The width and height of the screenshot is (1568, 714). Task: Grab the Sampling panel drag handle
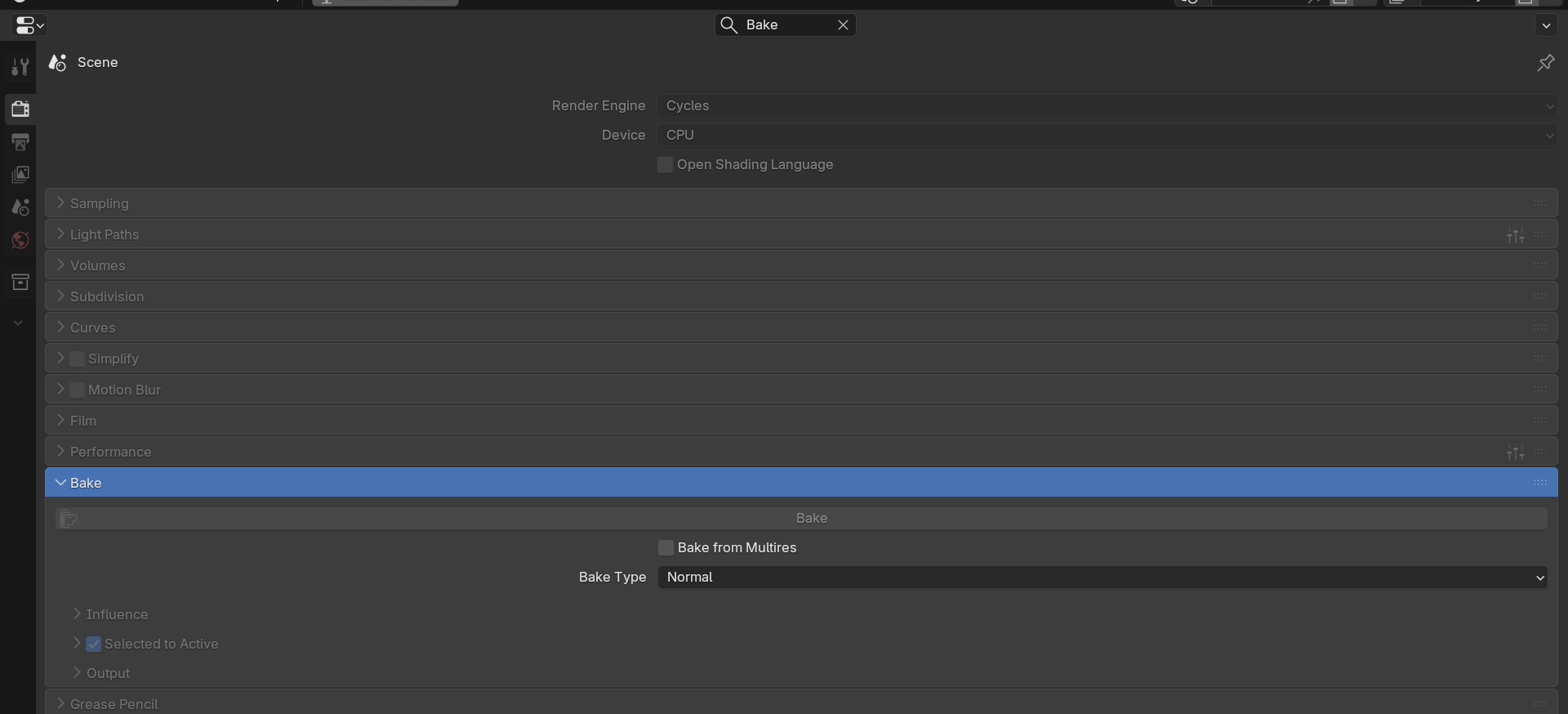1540,203
